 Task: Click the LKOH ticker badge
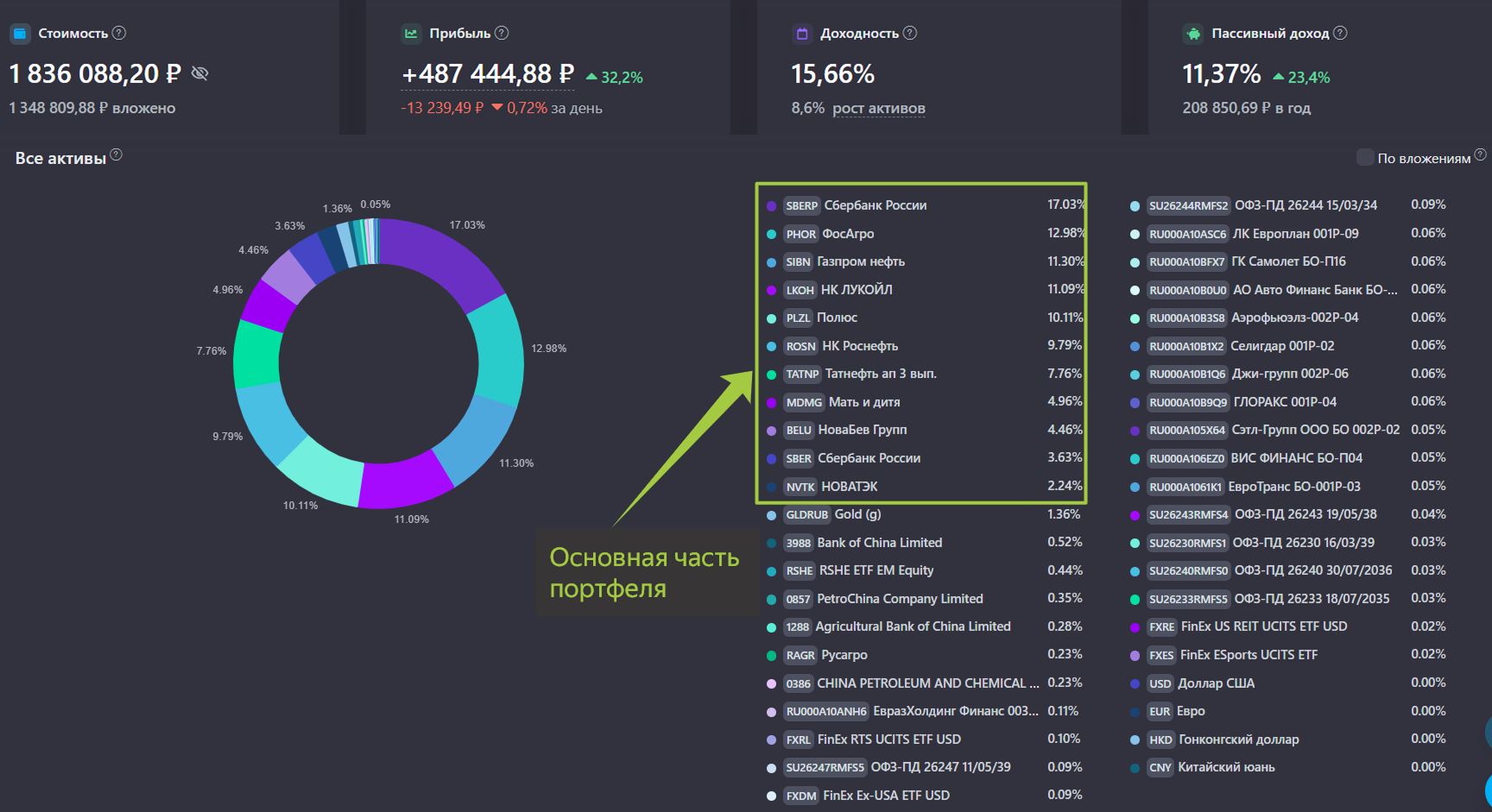(x=800, y=290)
